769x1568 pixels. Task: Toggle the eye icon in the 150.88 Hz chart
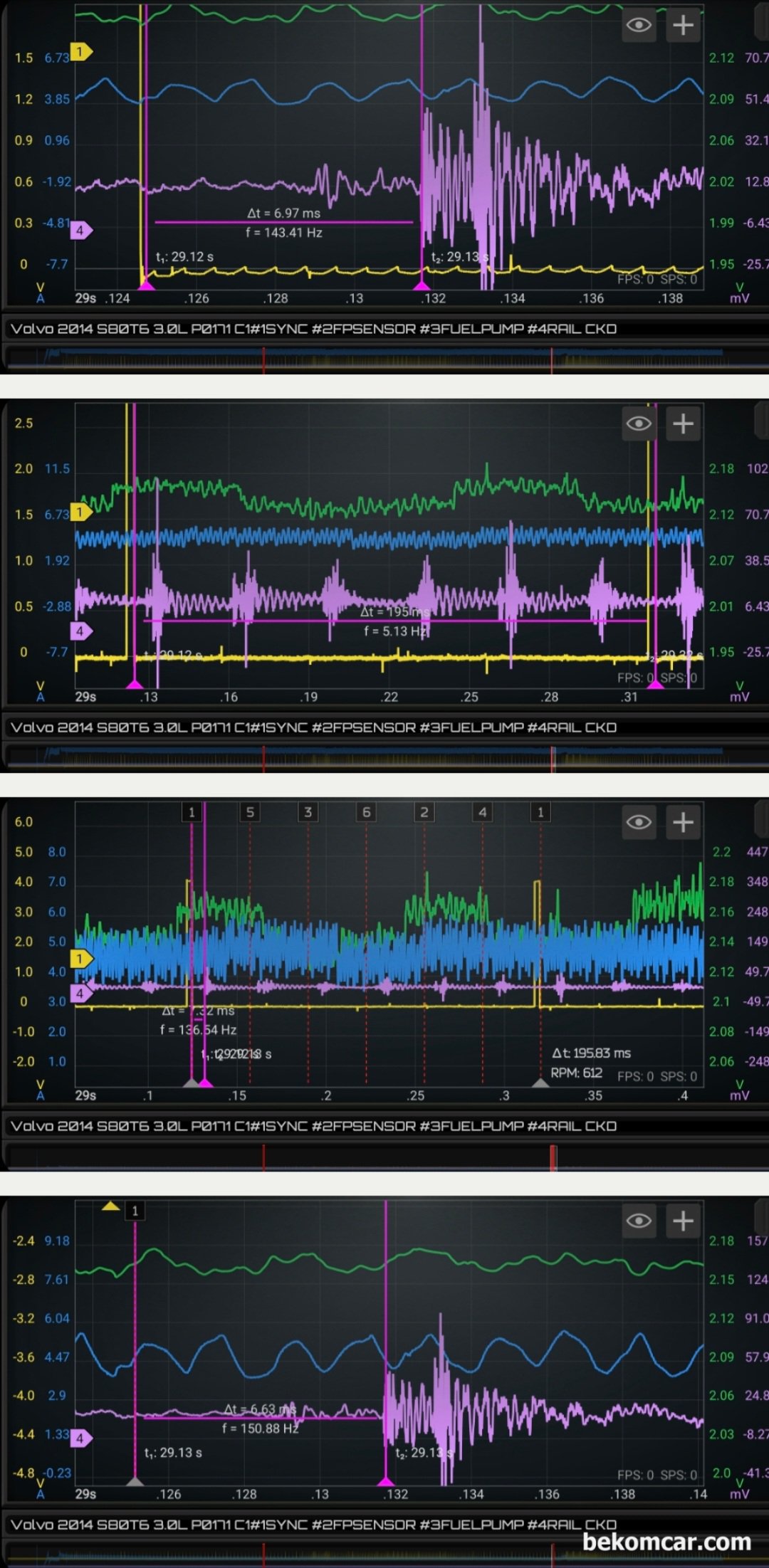tap(639, 1221)
